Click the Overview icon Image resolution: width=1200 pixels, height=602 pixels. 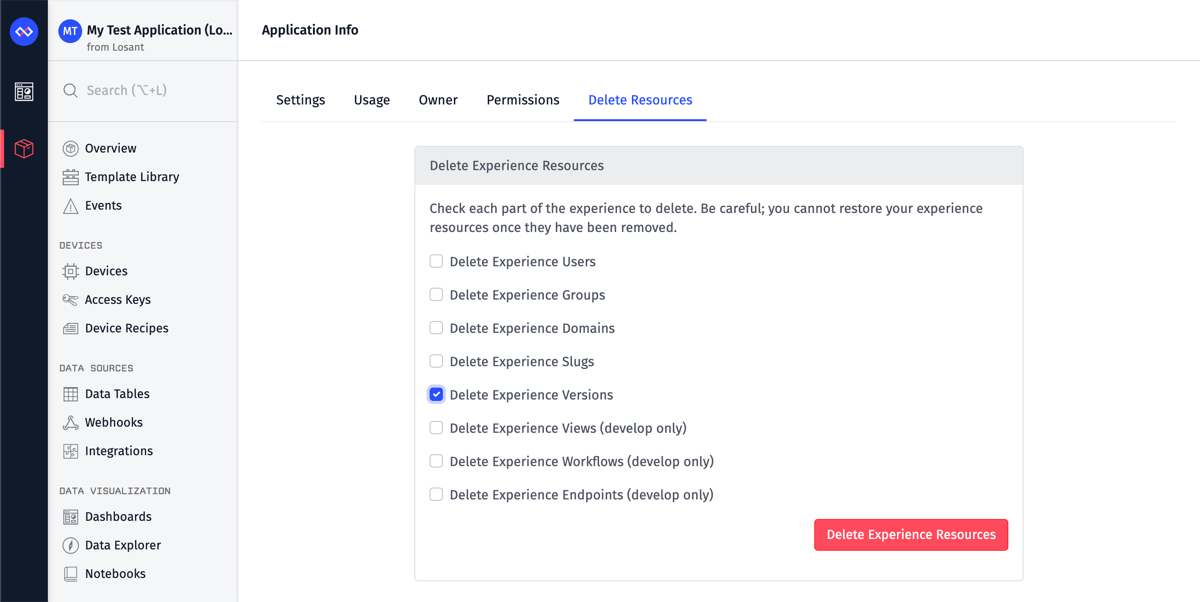[70, 148]
